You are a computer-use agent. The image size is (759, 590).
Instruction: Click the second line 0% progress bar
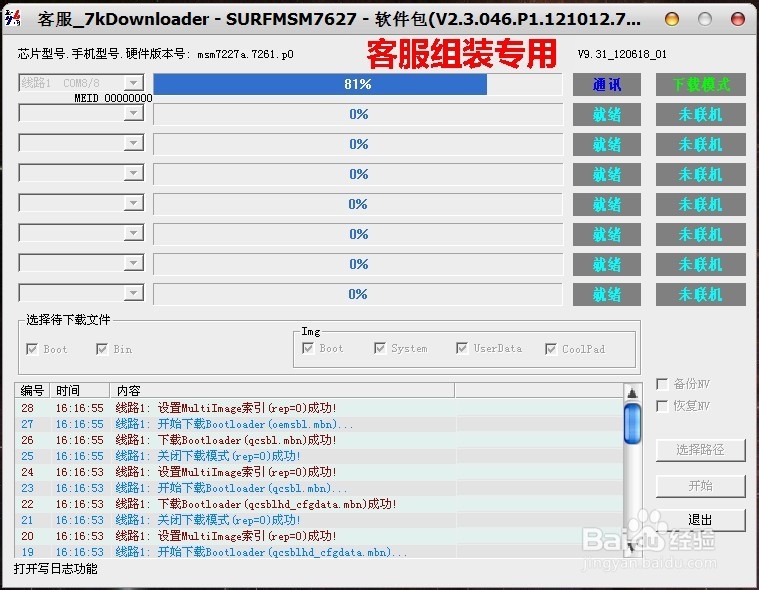coord(358,114)
